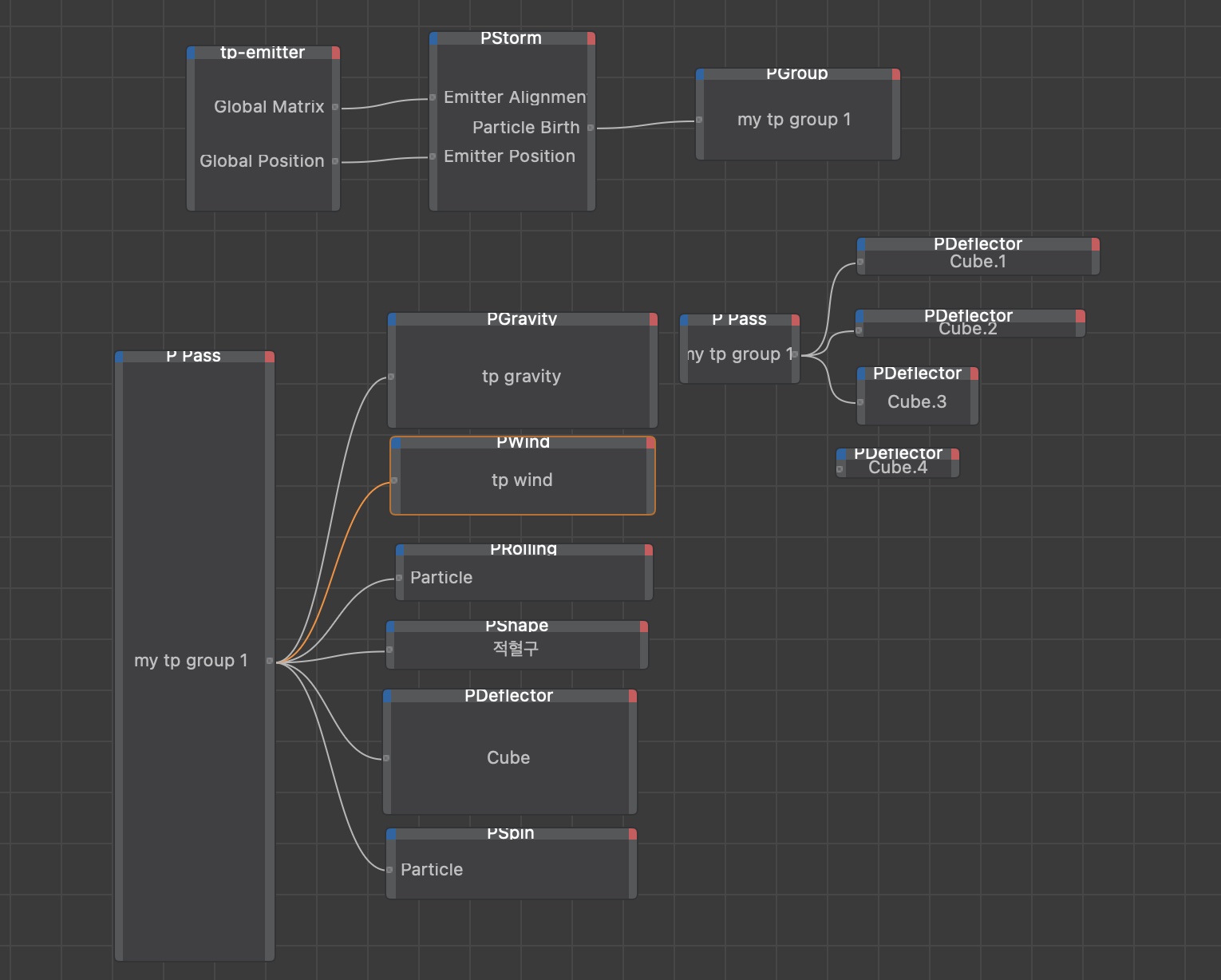Click red corner of PDeflector Cube.1 node
Screen dimensions: 1221x980
pyautogui.click(x=1096, y=244)
